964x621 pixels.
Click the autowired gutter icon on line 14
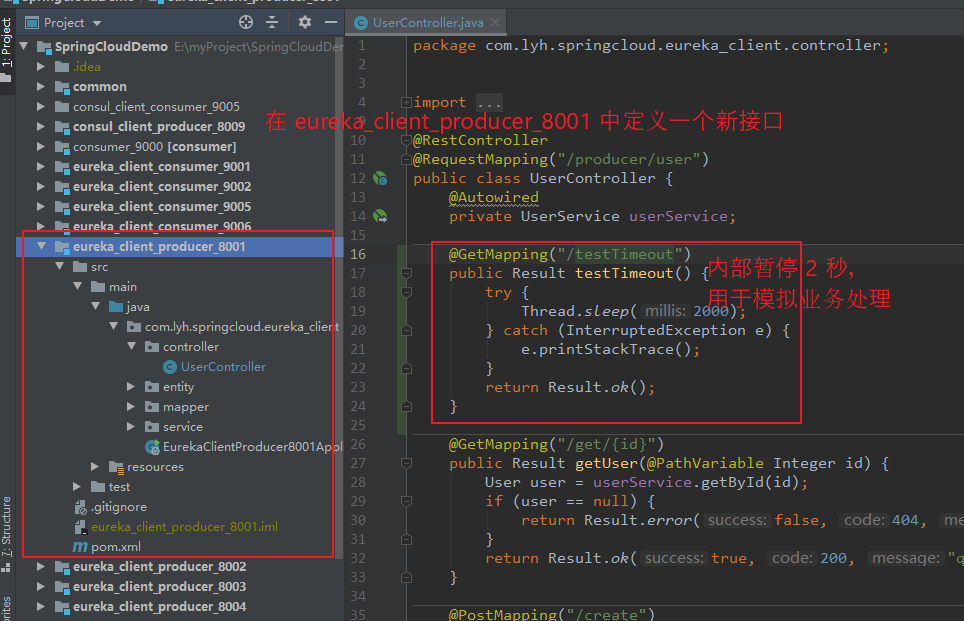381,216
